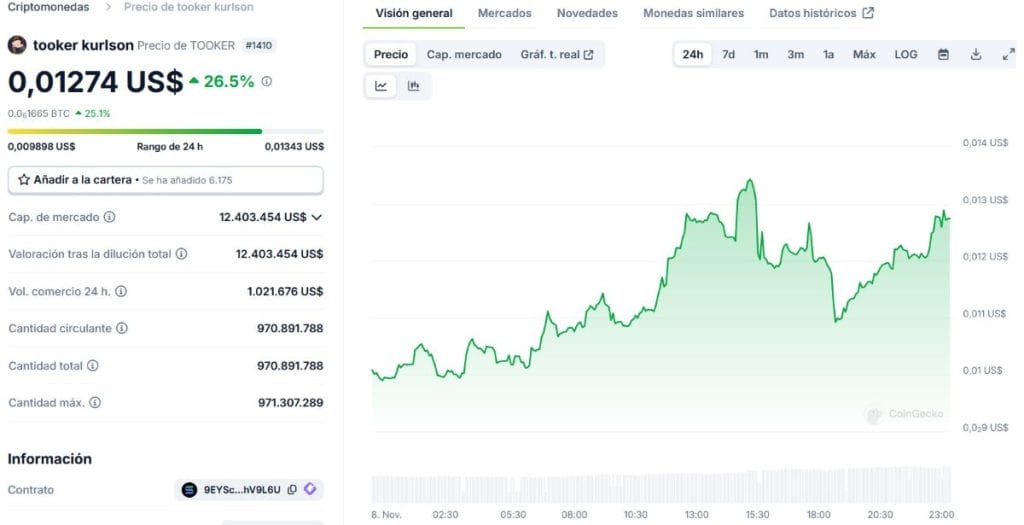Viewport: 1024px width, 525px height.
Task: Click the 970.891.788 circulating supply value
Action: click(290, 328)
